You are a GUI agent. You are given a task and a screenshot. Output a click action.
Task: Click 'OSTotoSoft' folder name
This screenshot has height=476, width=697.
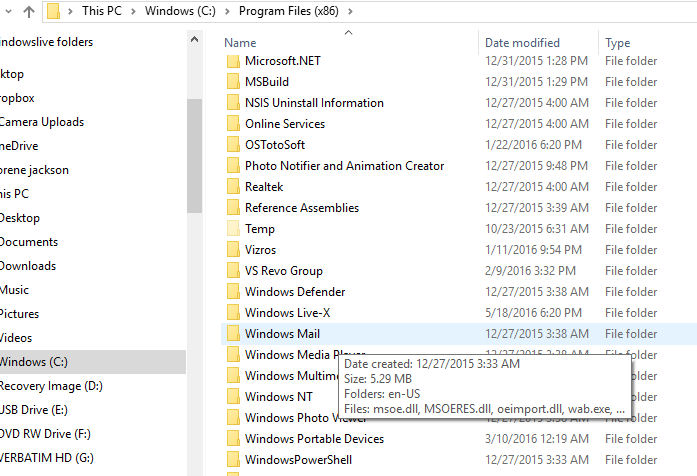(275, 144)
